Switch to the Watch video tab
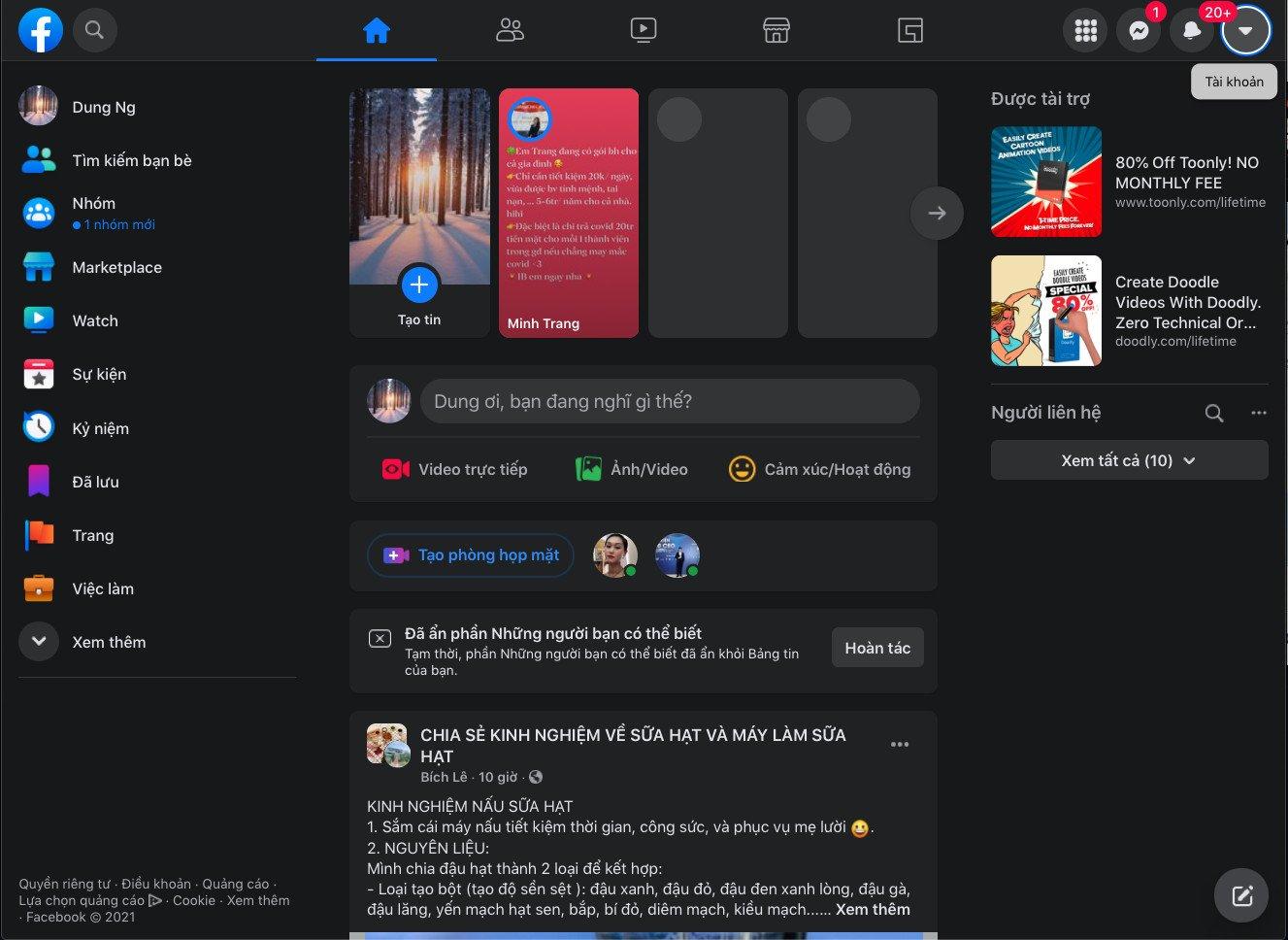The width and height of the screenshot is (1288, 940). (x=643, y=31)
